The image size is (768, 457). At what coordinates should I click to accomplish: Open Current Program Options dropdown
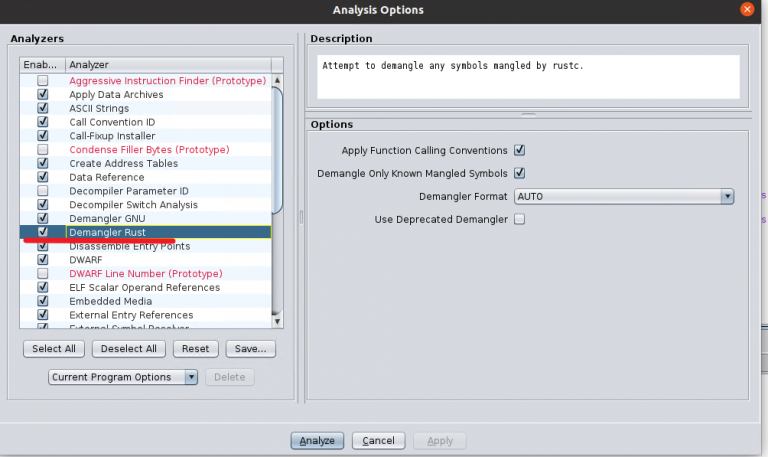pos(124,377)
